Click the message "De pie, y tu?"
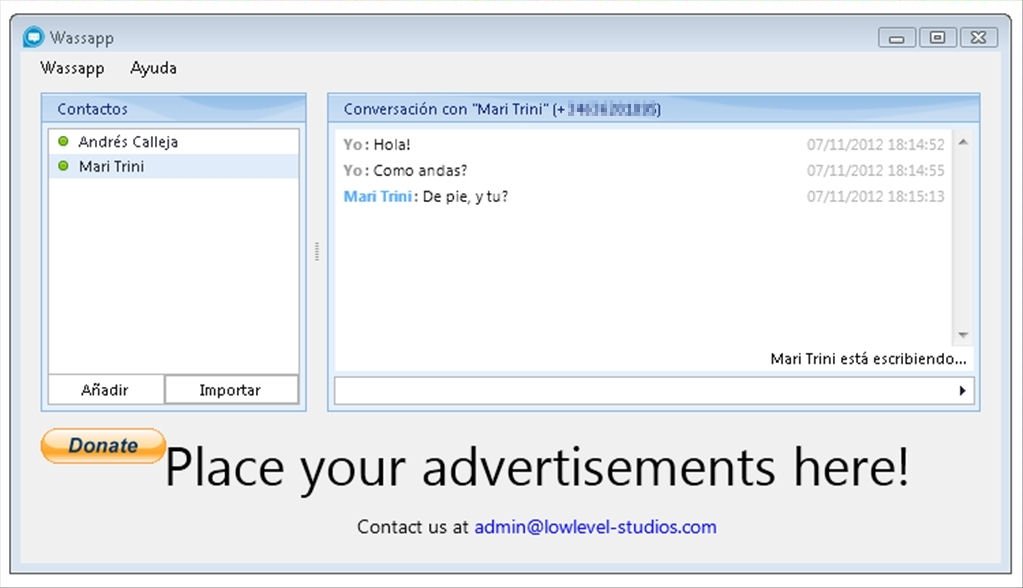 [465, 196]
